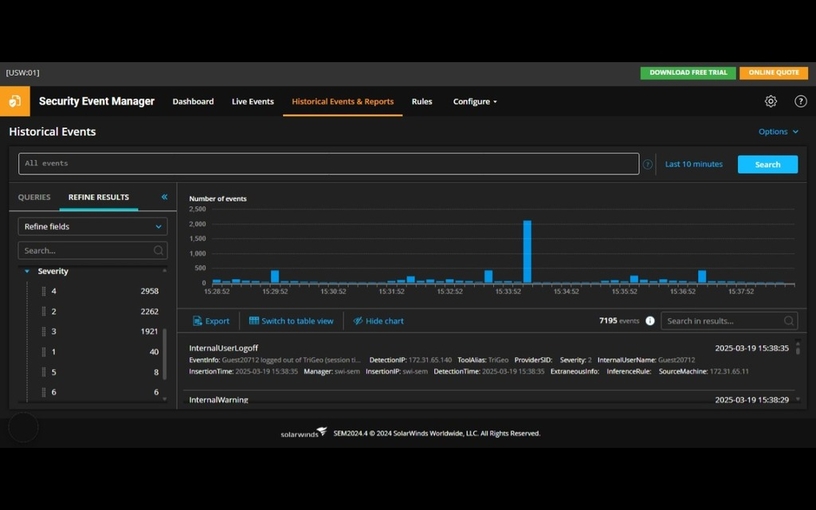Open the Rules tab
Image resolution: width=816 pixels, height=510 pixels.
pyautogui.click(x=422, y=101)
